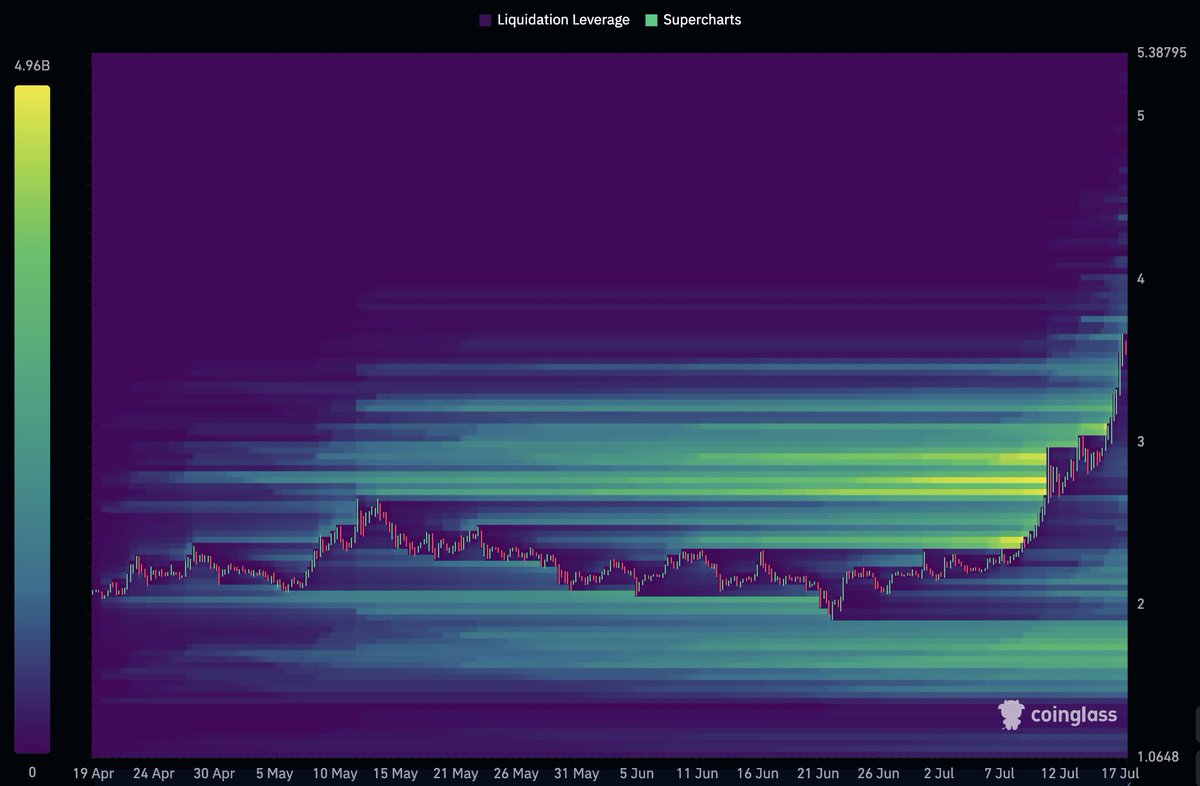
Task: Click the 12 Jul date label
Action: pos(1060,774)
